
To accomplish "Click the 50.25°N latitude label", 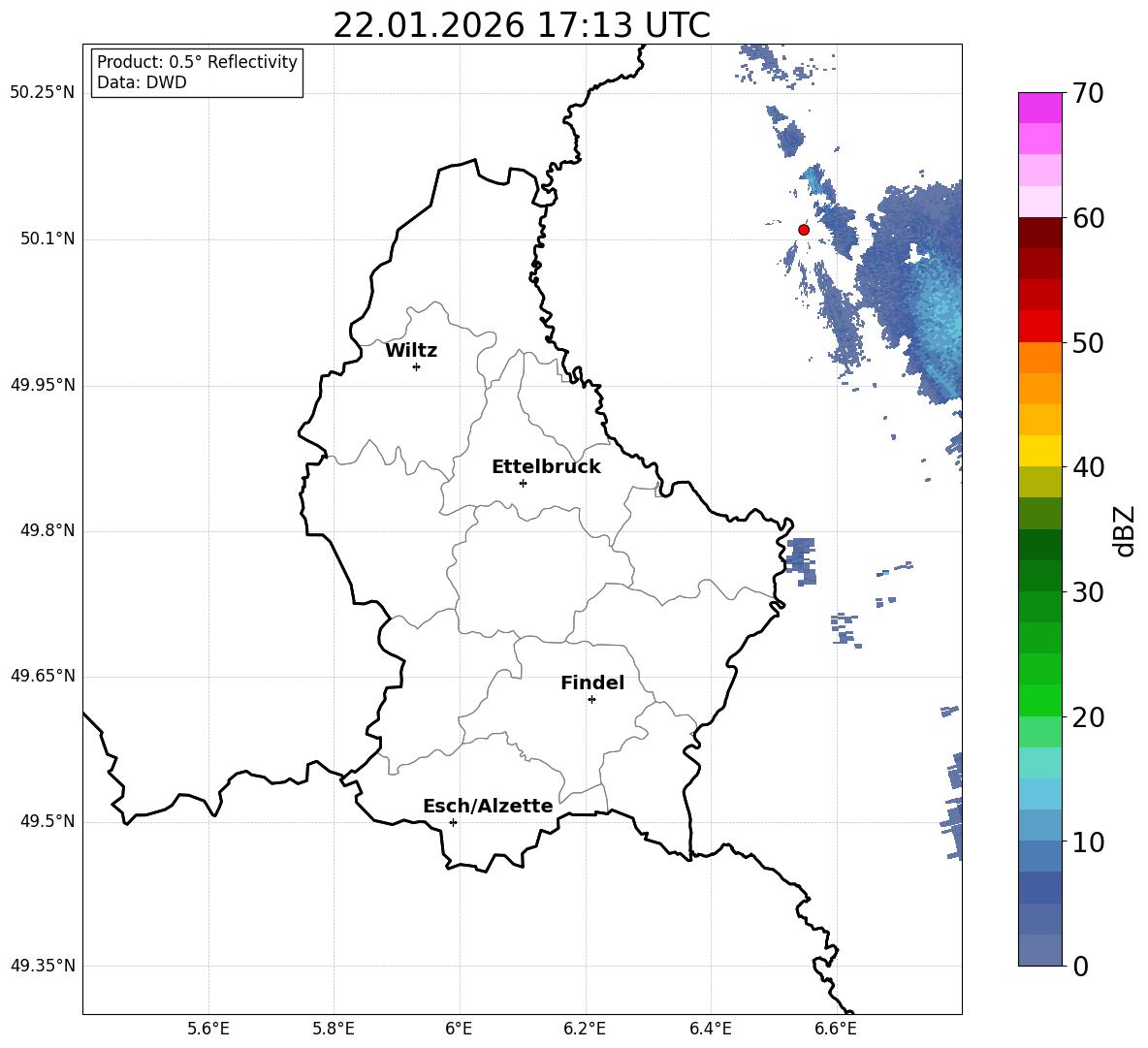I will 43,93.
